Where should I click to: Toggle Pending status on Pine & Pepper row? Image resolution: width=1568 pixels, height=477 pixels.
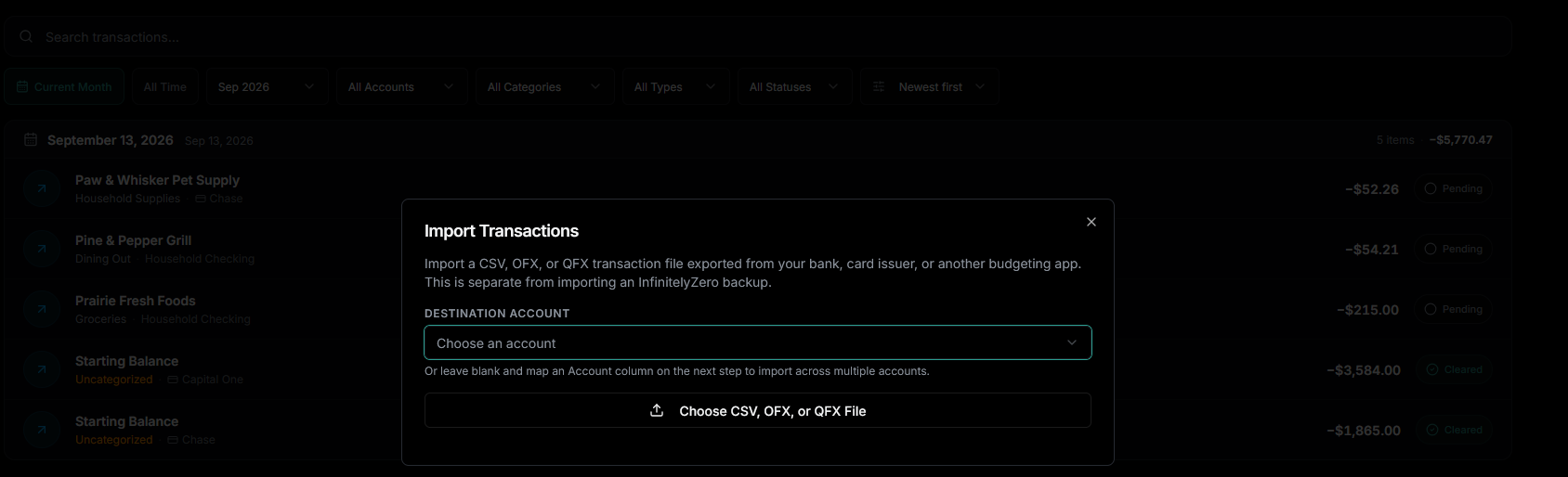point(1454,249)
